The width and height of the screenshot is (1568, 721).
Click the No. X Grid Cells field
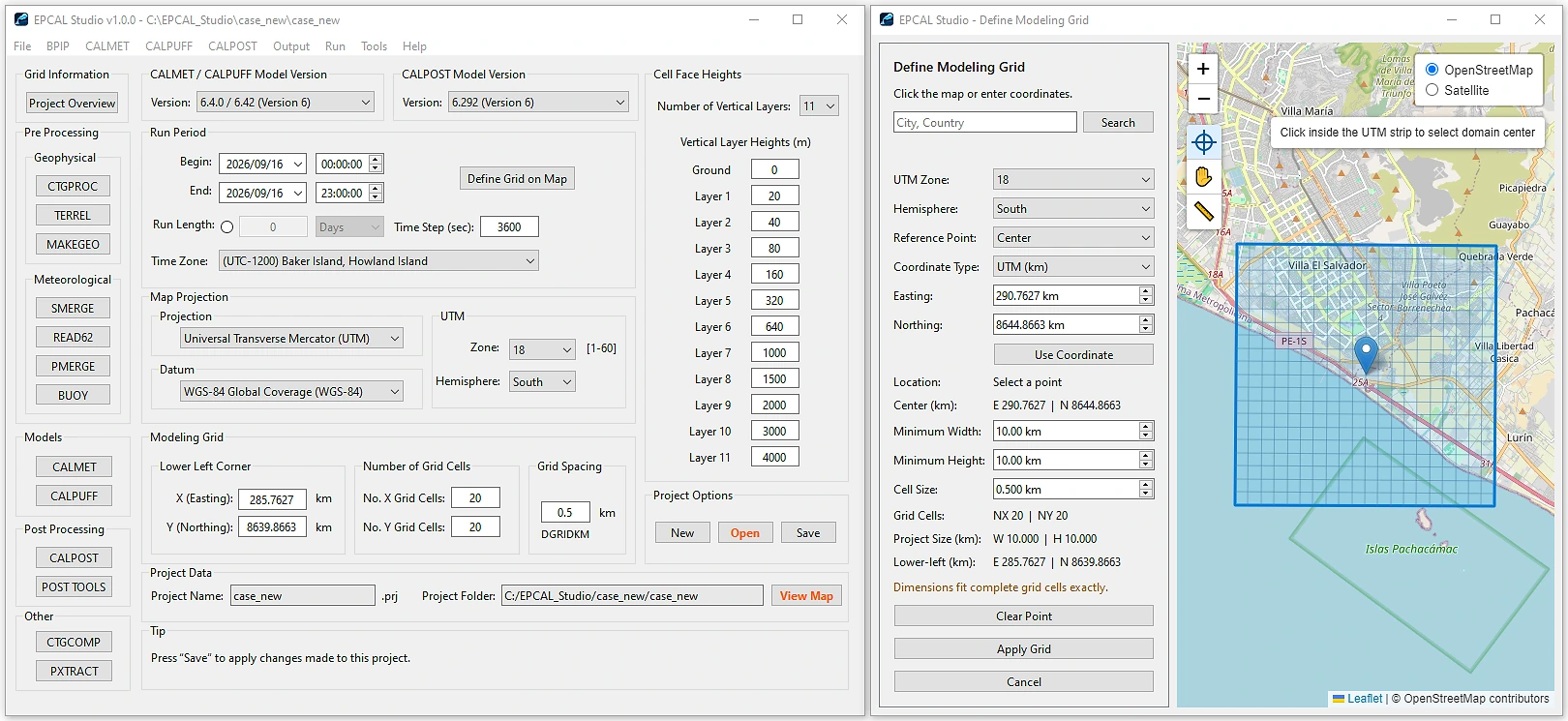click(475, 498)
